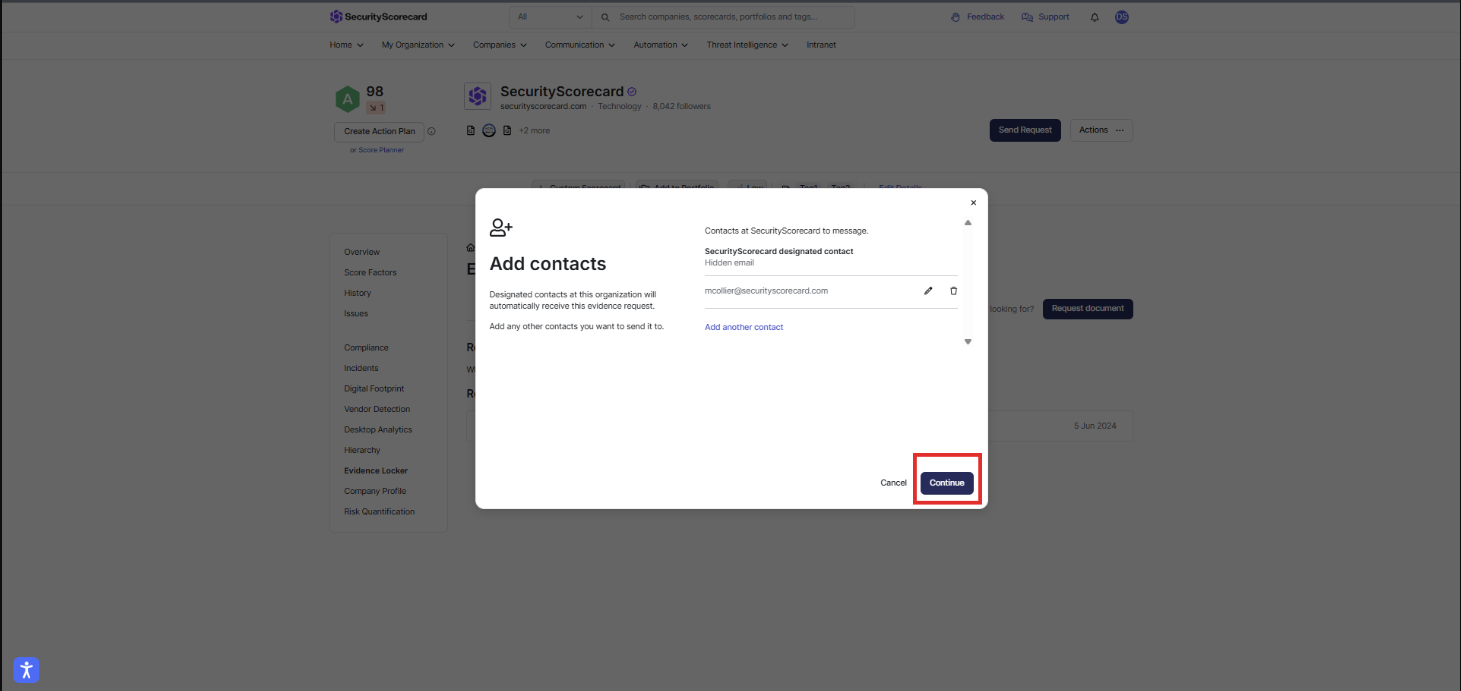
Task: Open Score Factors in the sidebar
Action: [x=370, y=272]
